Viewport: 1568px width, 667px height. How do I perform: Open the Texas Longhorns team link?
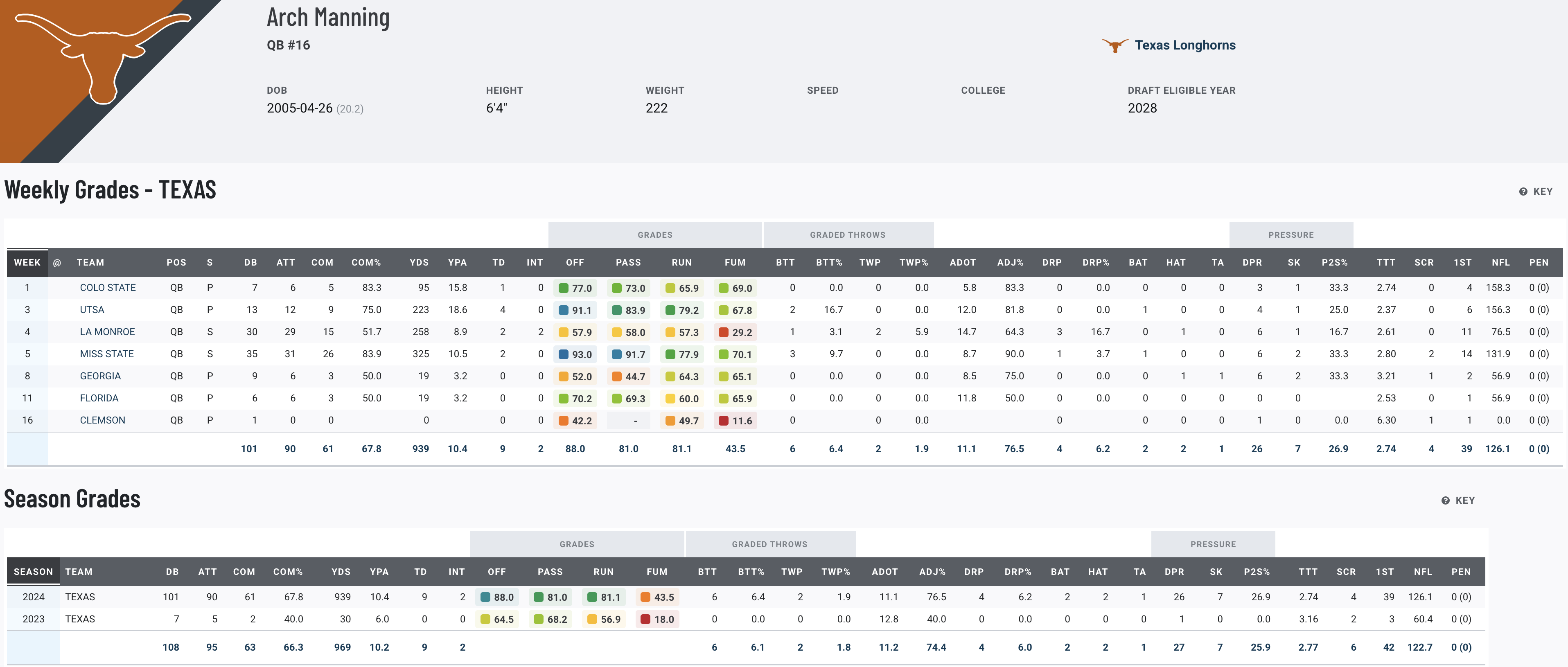tap(1184, 46)
